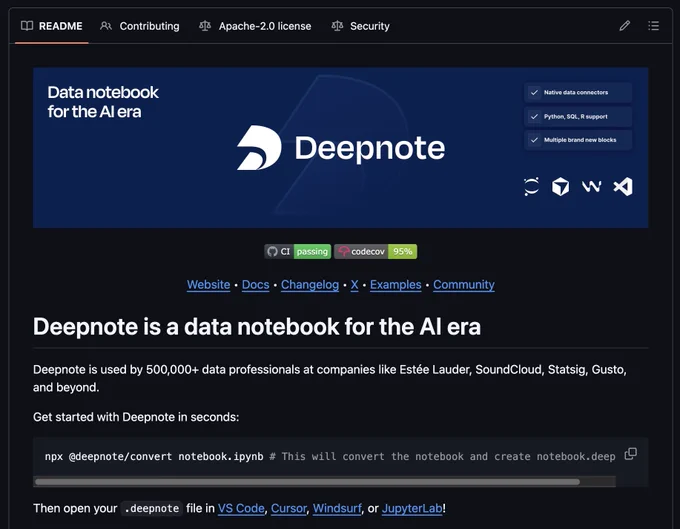
Task: Click the Native data connectors checkmark
Action: [x=534, y=92]
